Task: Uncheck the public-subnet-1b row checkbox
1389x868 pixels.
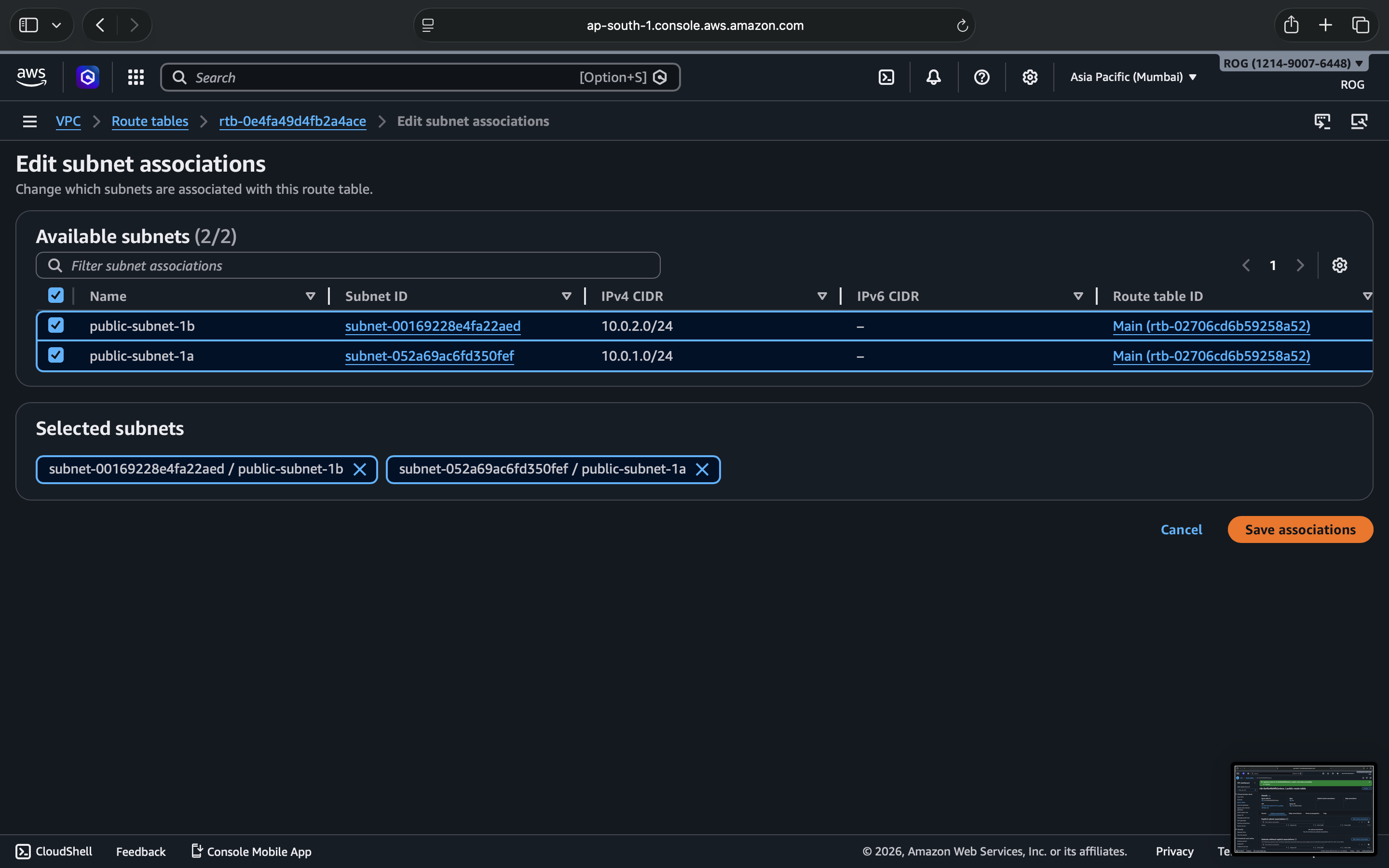Action: coord(55,325)
